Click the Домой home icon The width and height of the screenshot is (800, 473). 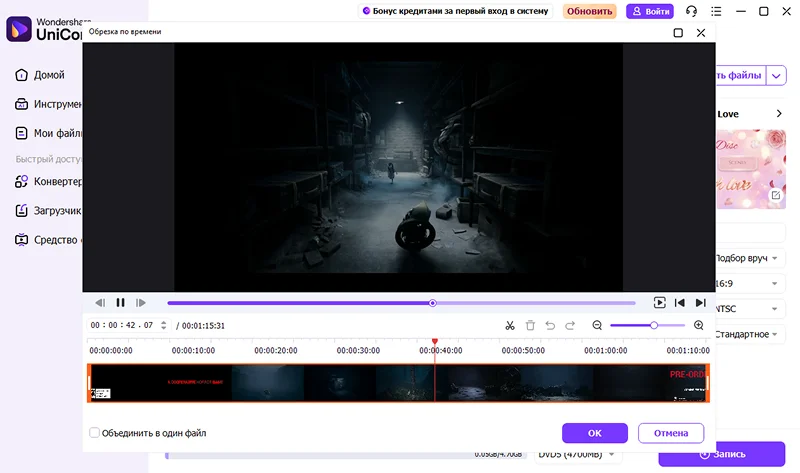click(21, 75)
